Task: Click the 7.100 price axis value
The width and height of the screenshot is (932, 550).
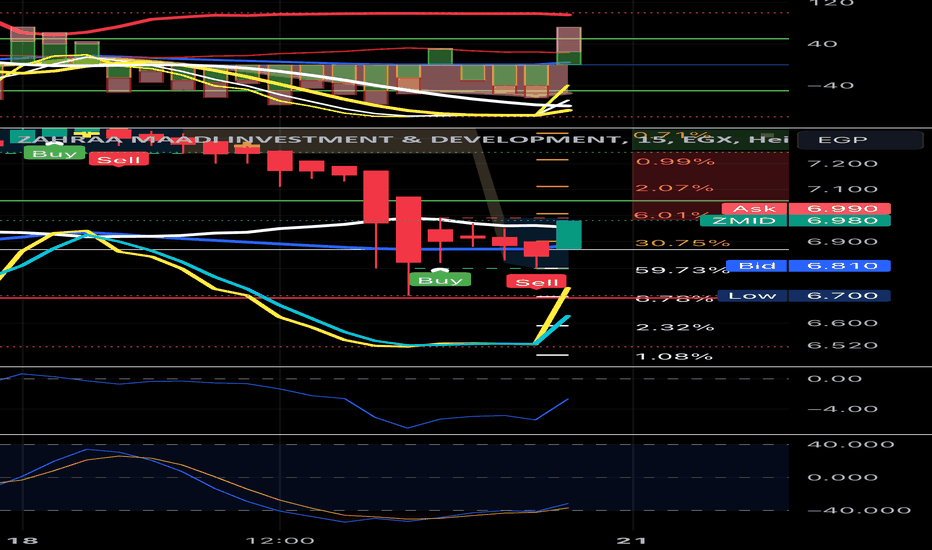Action: coord(842,189)
